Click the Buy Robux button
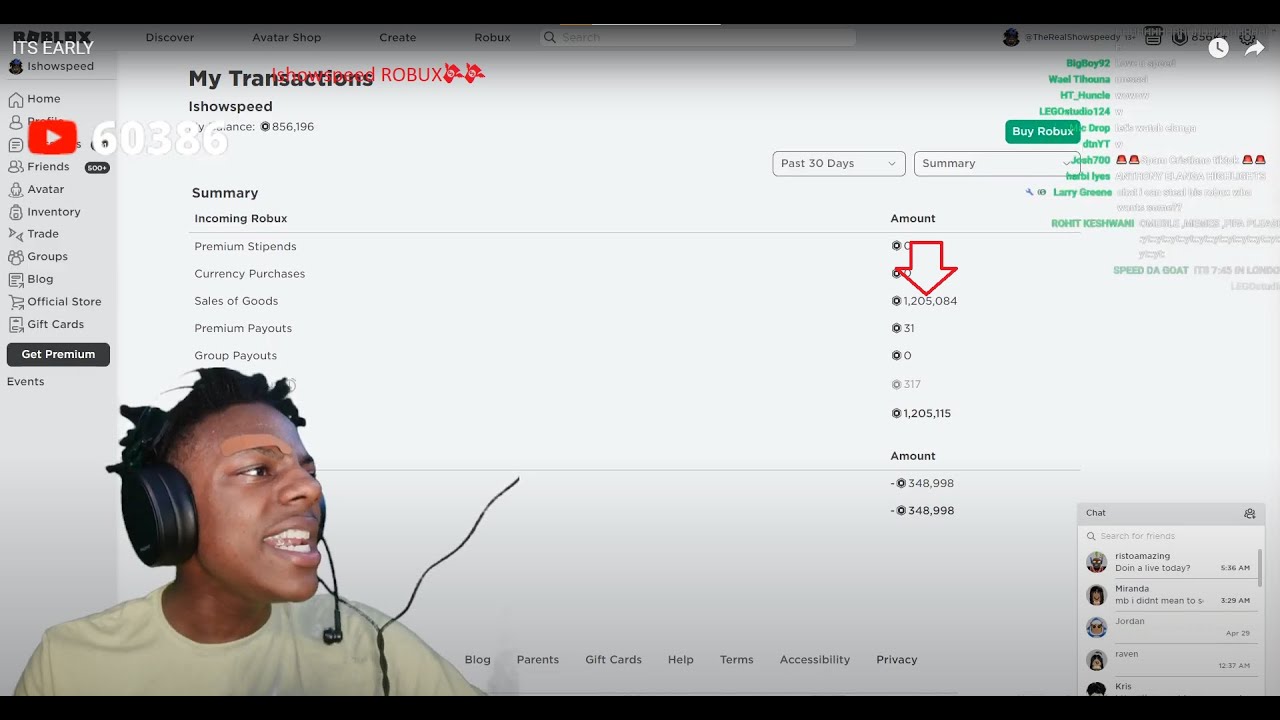This screenshot has height=720, width=1280. pos(1042,131)
